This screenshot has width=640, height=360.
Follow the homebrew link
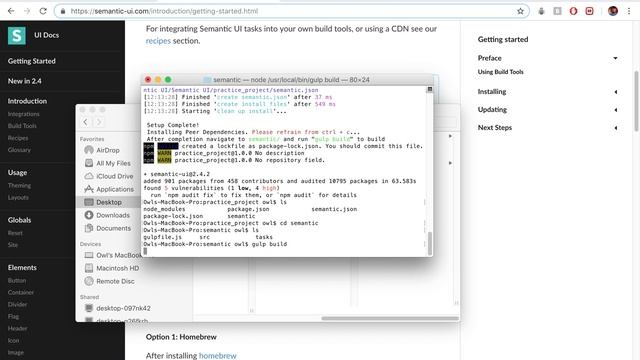pos(217,356)
